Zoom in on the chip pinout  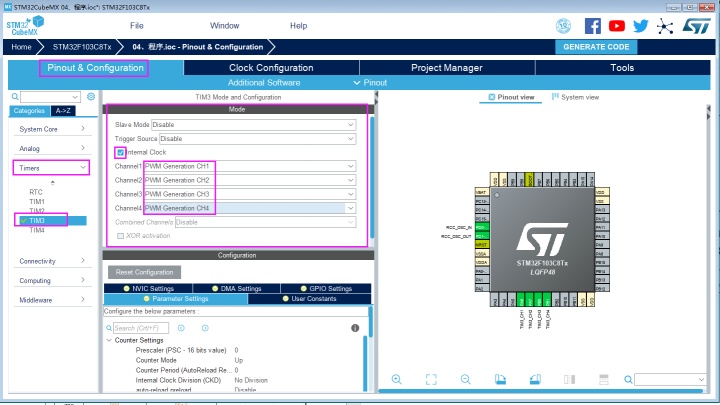(397, 379)
